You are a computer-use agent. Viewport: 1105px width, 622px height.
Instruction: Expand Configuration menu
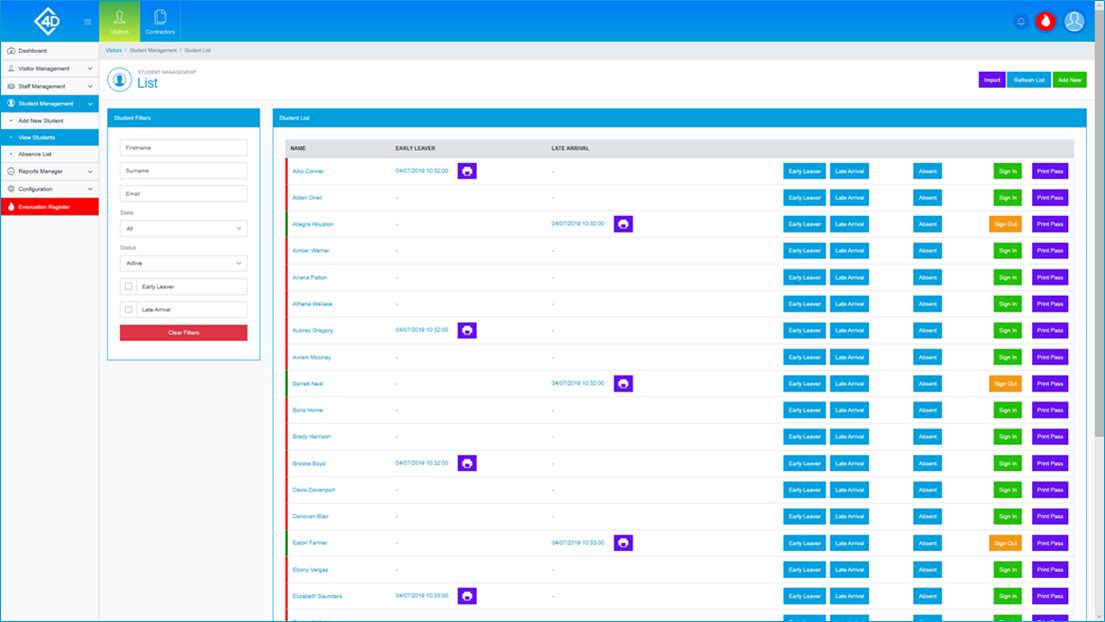click(x=49, y=189)
